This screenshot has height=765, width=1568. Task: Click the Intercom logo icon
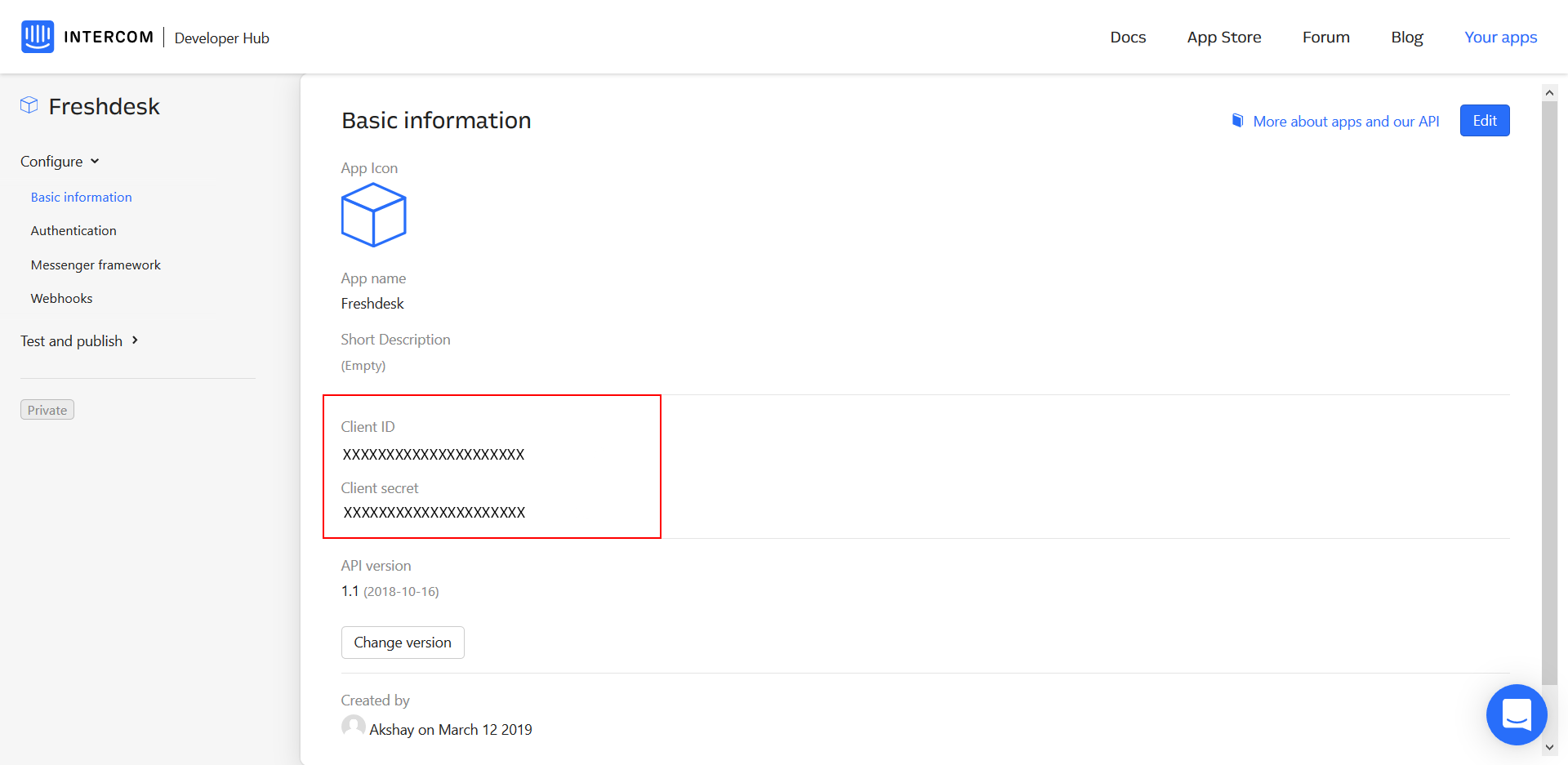click(x=38, y=37)
